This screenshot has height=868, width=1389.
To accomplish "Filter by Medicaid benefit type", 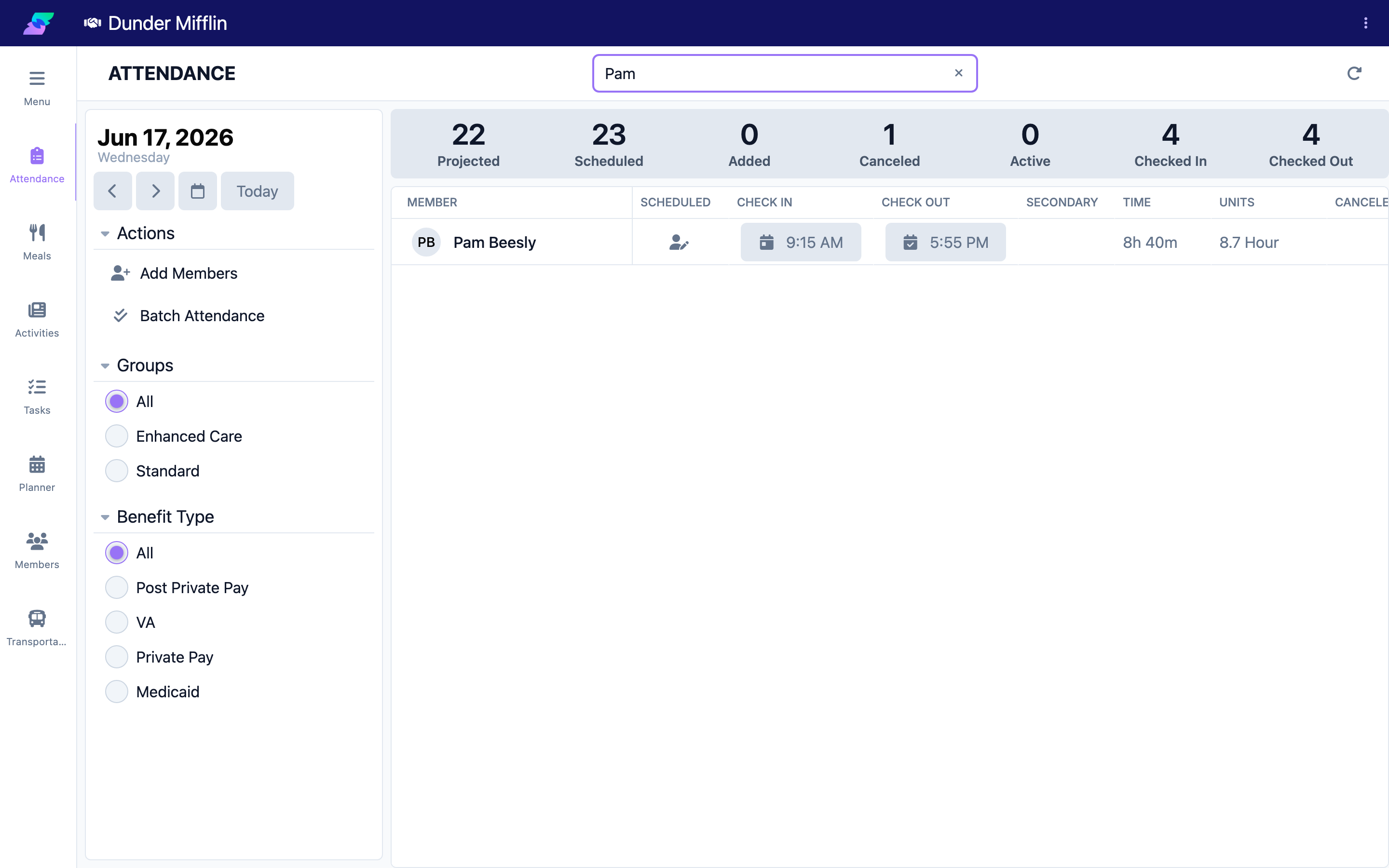I will click(117, 692).
